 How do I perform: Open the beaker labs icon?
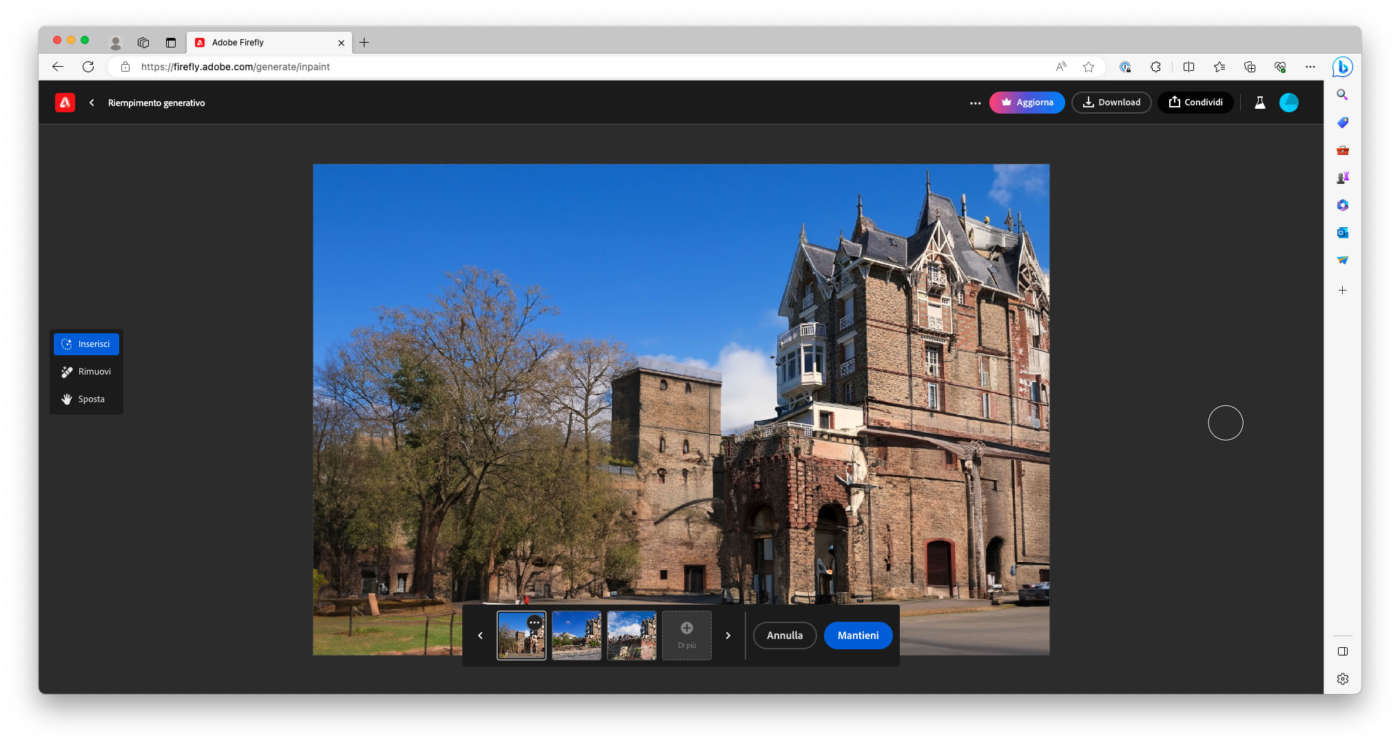pyautogui.click(x=1260, y=103)
